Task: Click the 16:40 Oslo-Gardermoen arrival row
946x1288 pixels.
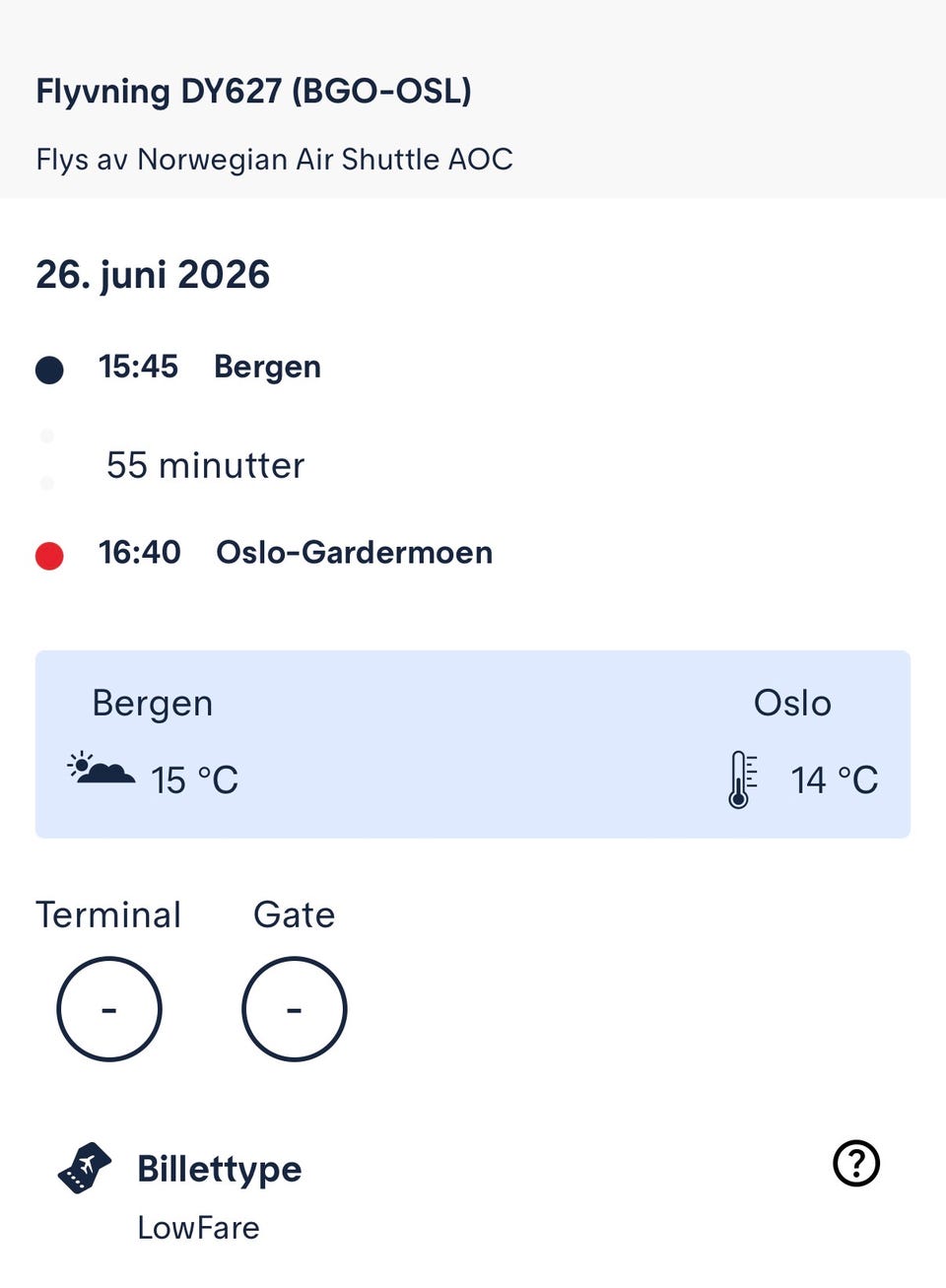Action: click(264, 553)
